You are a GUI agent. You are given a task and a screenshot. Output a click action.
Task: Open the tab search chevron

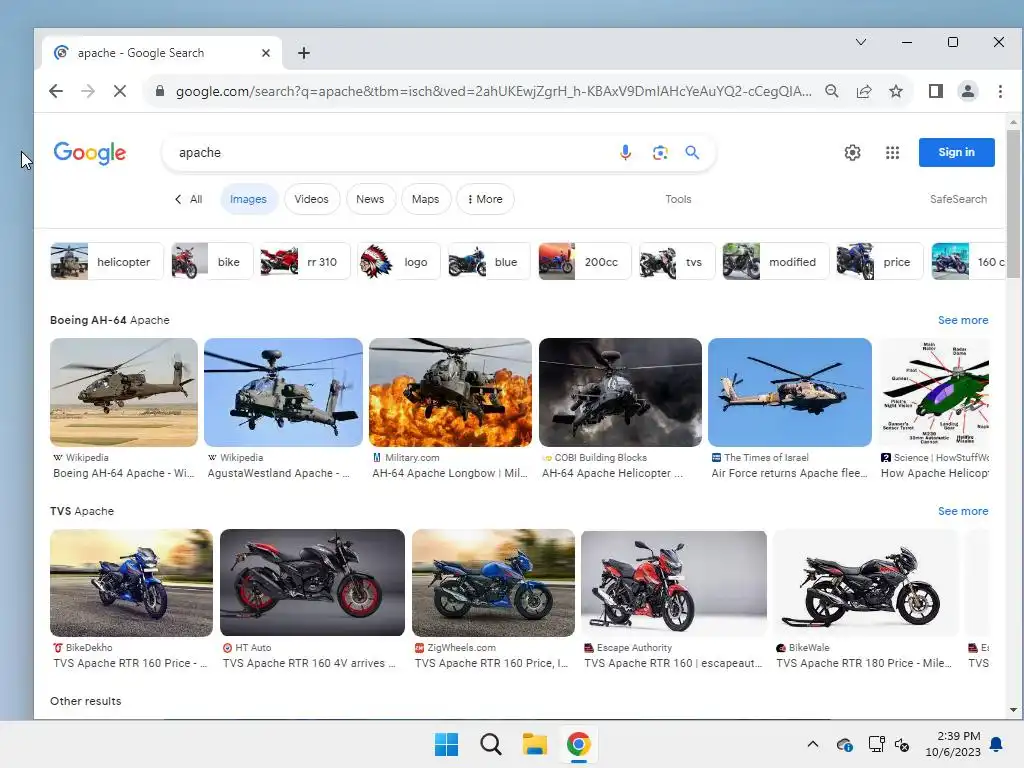click(861, 42)
